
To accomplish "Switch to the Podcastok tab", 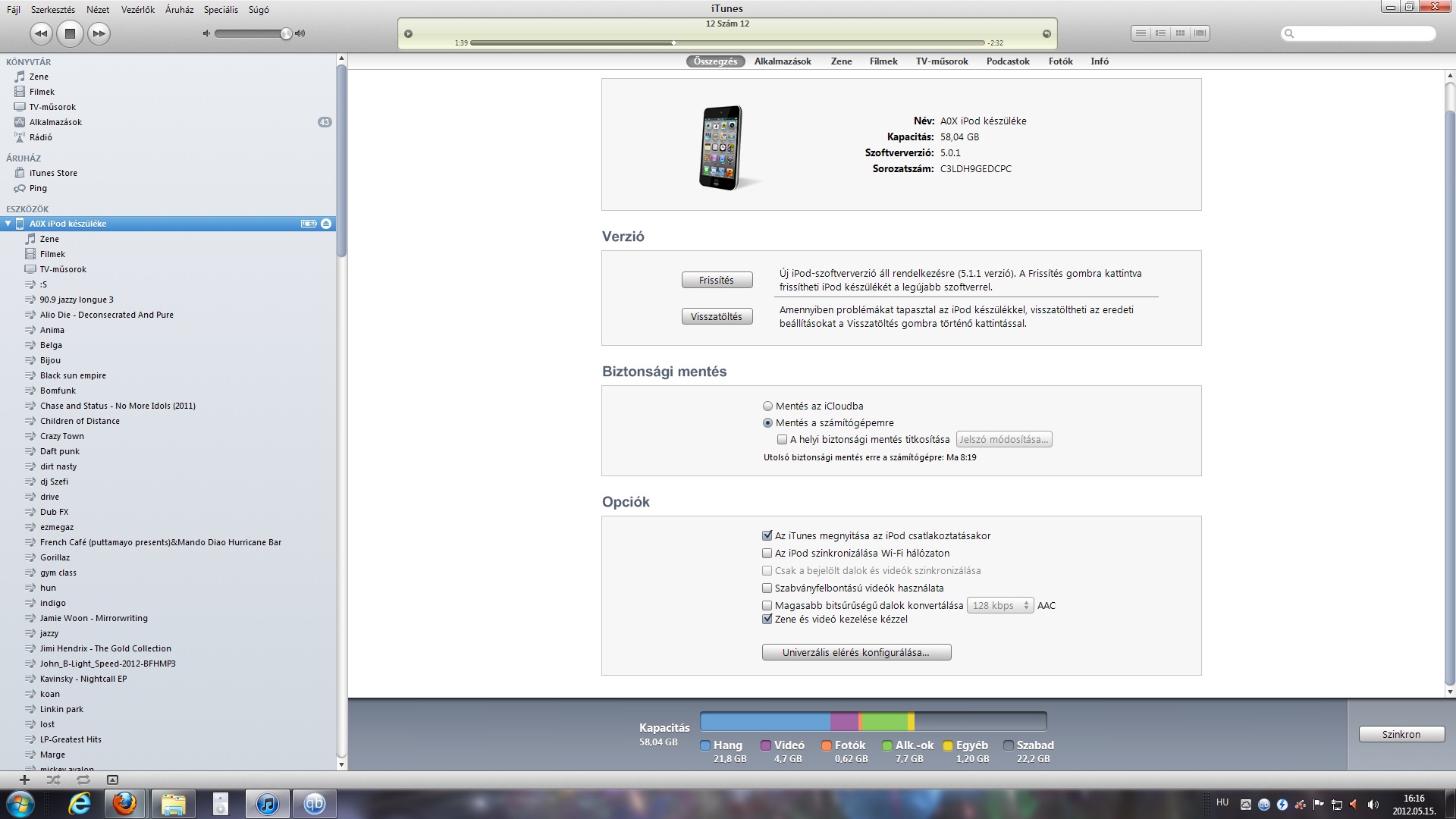I will [x=1008, y=61].
